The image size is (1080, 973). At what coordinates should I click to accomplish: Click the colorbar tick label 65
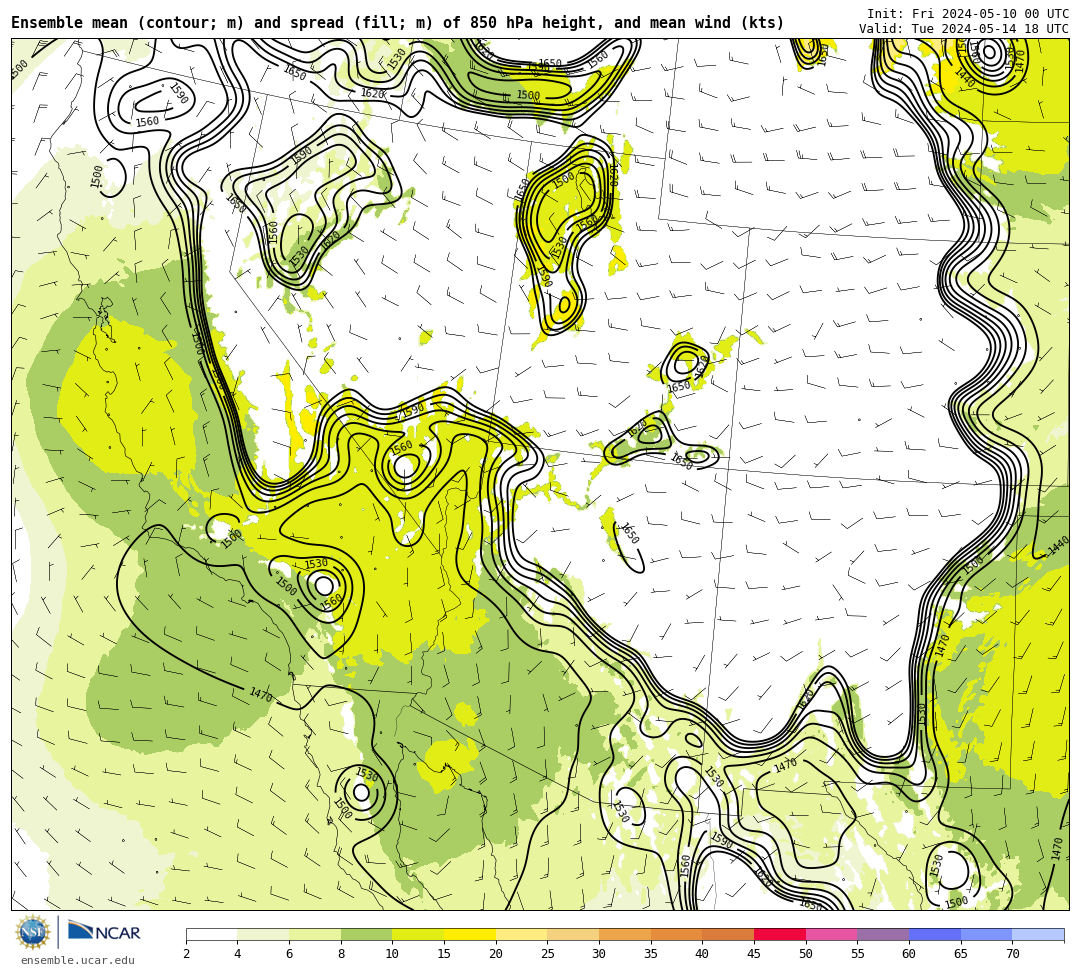[x=961, y=954]
